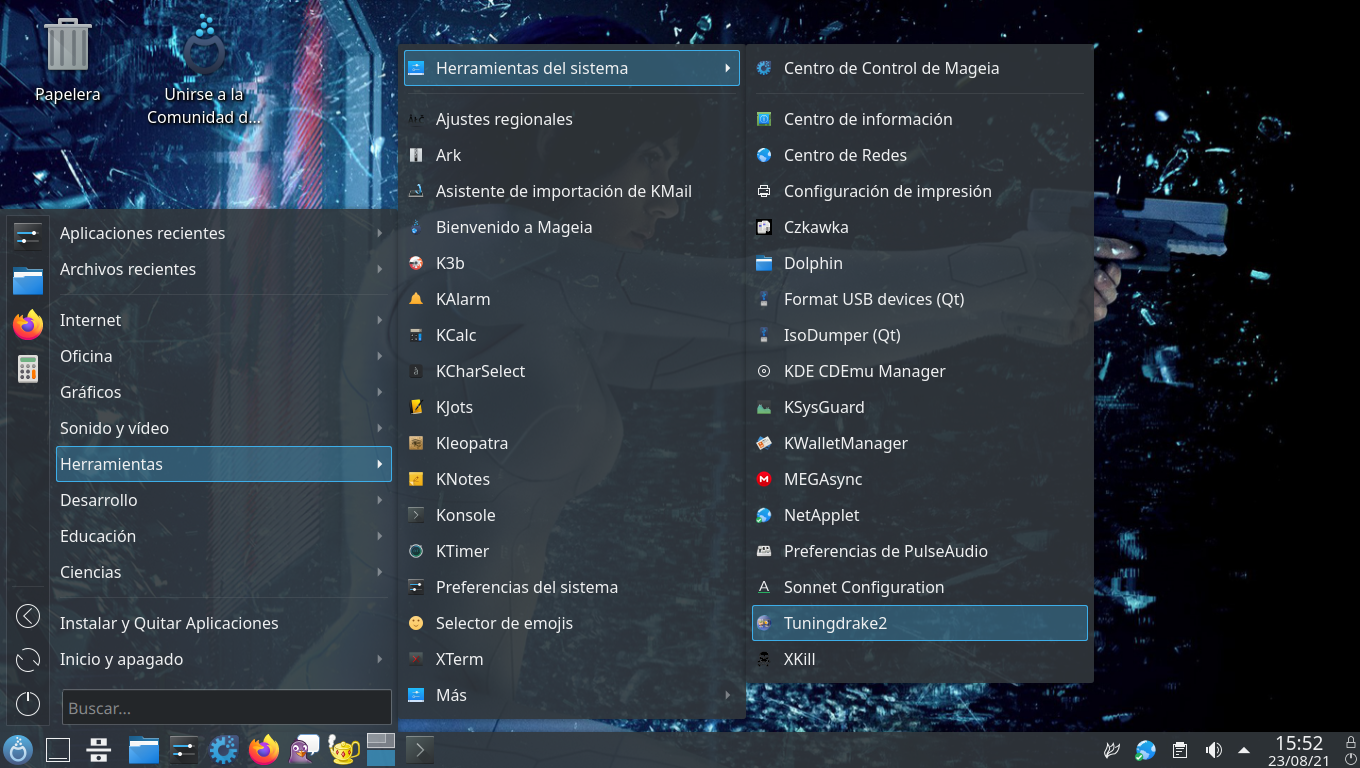The width and height of the screenshot is (1360, 768).
Task: Click the KTimer clock icon
Action: point(416,551)
